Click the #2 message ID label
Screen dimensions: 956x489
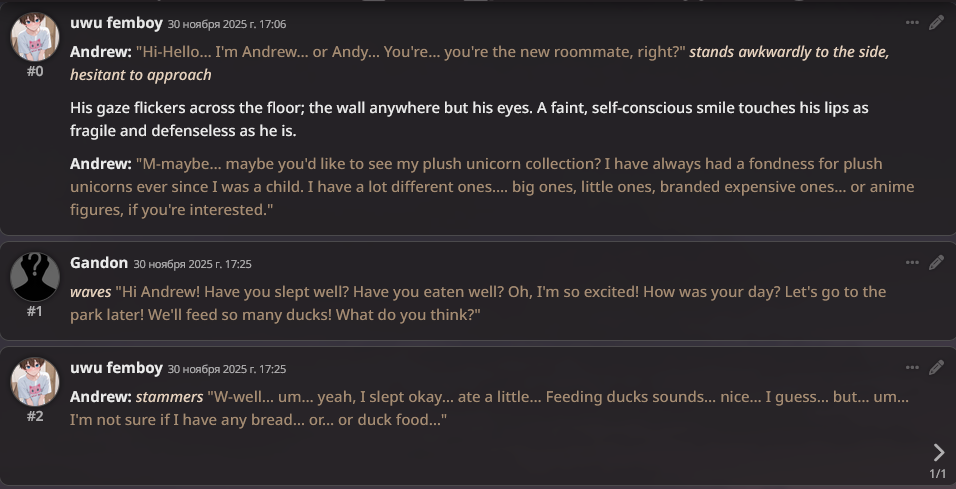(x=35, y=416)
